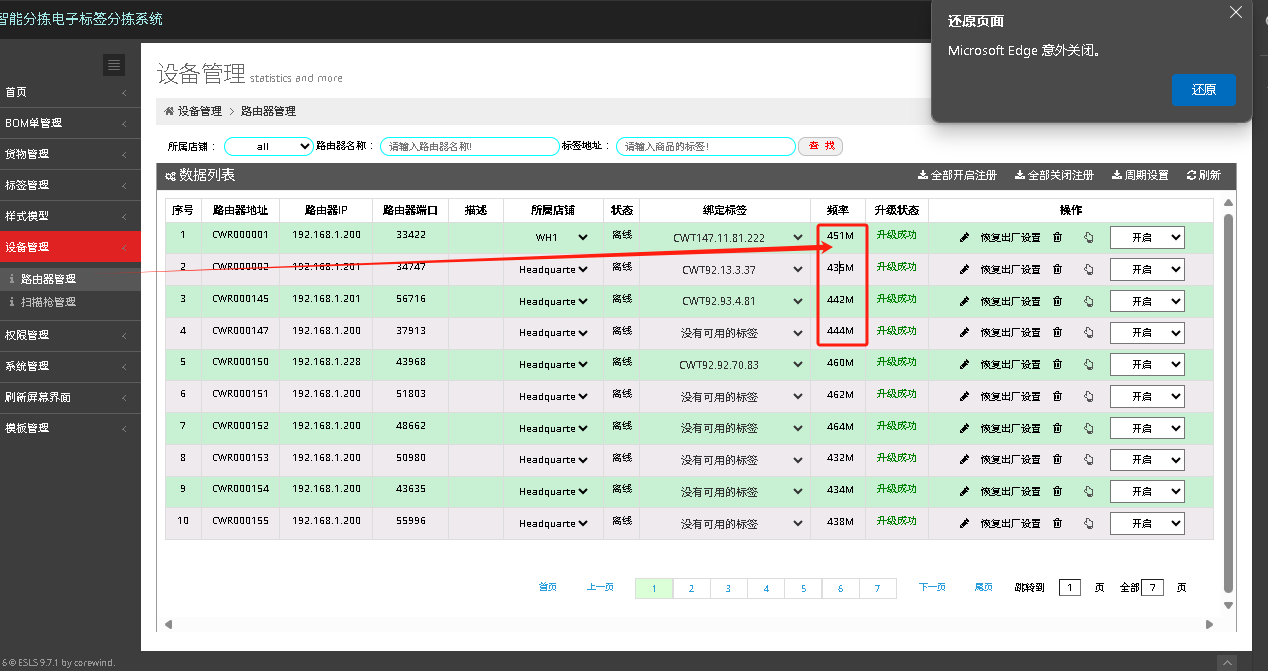Viewport: 1268px width, 671px height.
Task: Click trash delete icon in row 3
Action: [x=1057, y=301]
